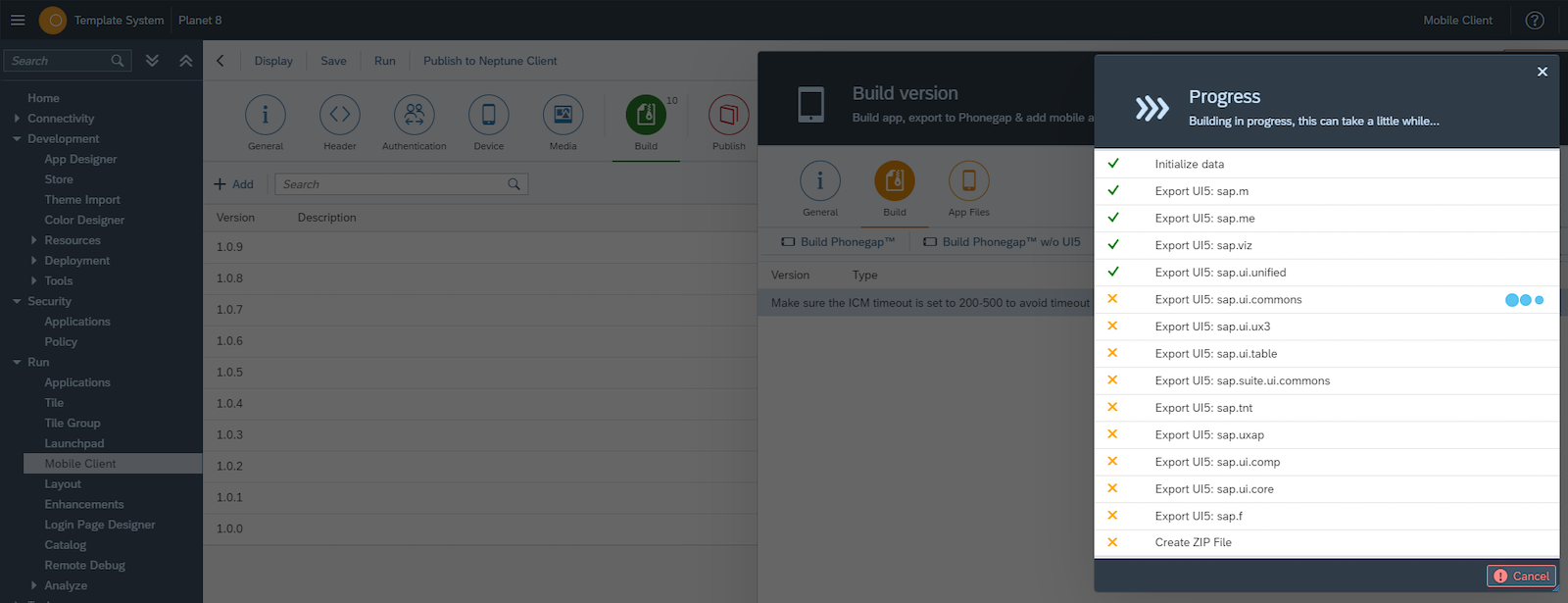The image size is (1568, 603).
Task: Click the orange Build icon in Build version panel
Action: coord(895,180)
